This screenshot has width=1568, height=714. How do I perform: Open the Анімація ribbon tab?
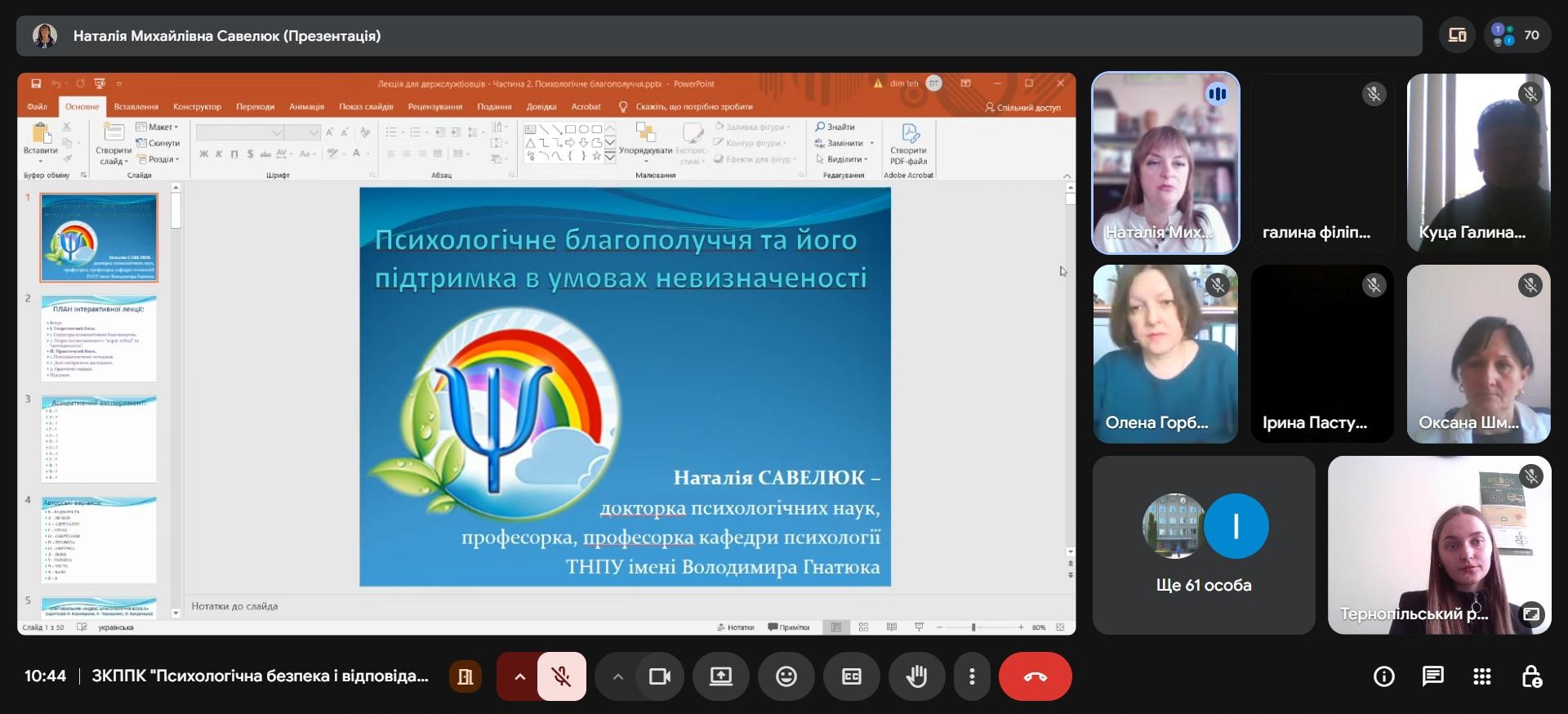(306, 107)
